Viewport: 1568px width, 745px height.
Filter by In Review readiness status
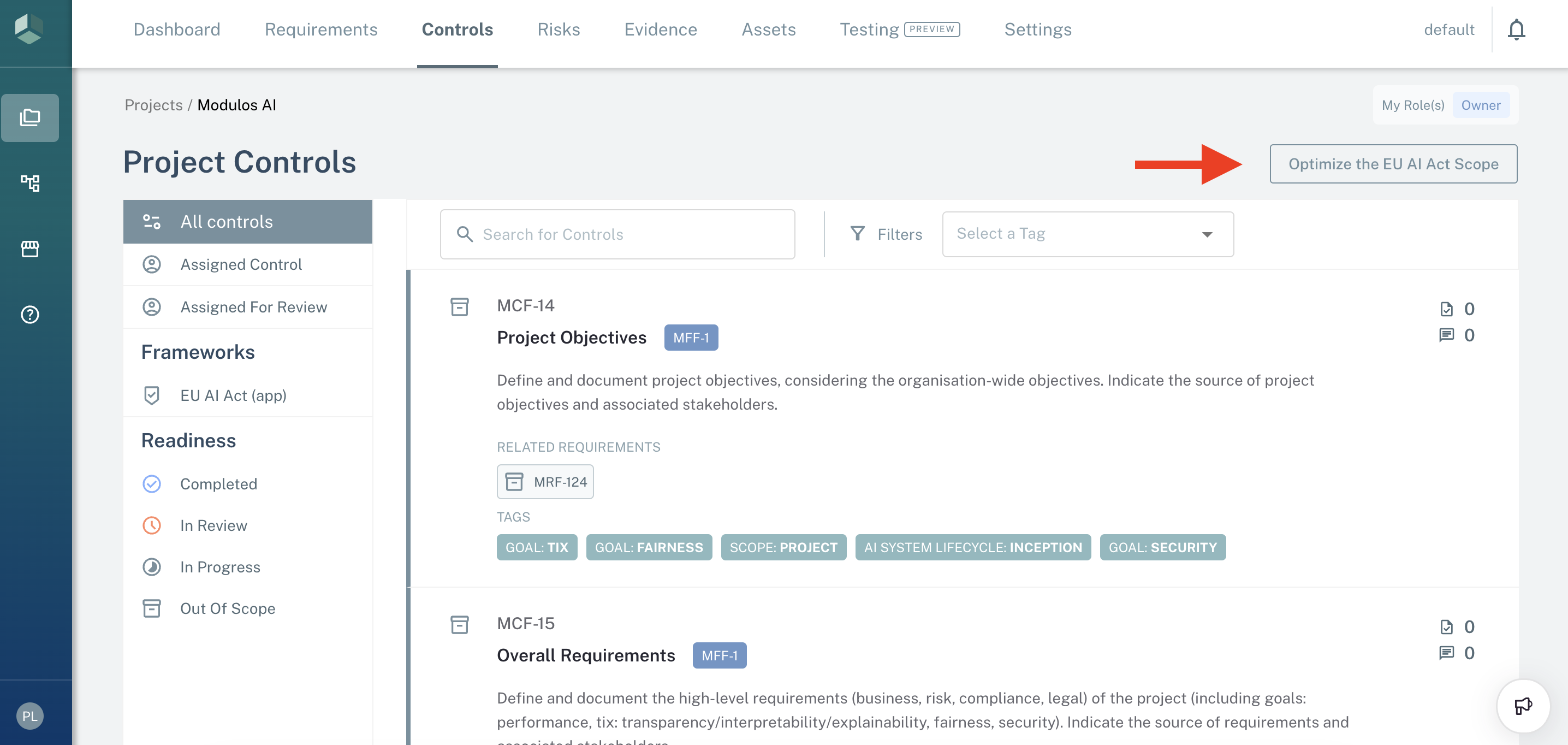coord(213,525)
